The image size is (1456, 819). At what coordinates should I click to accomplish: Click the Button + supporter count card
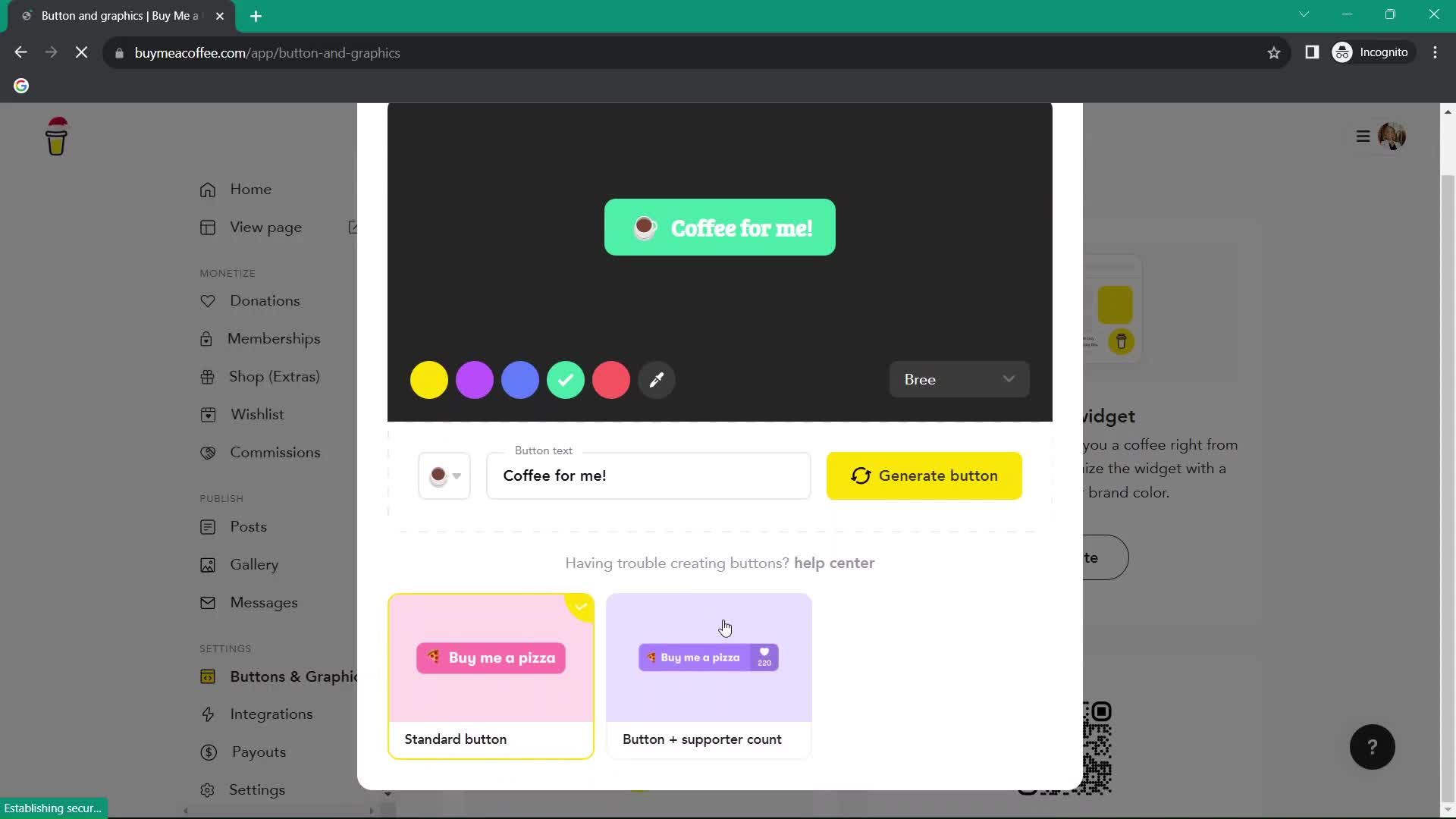(x=709, y=675)
